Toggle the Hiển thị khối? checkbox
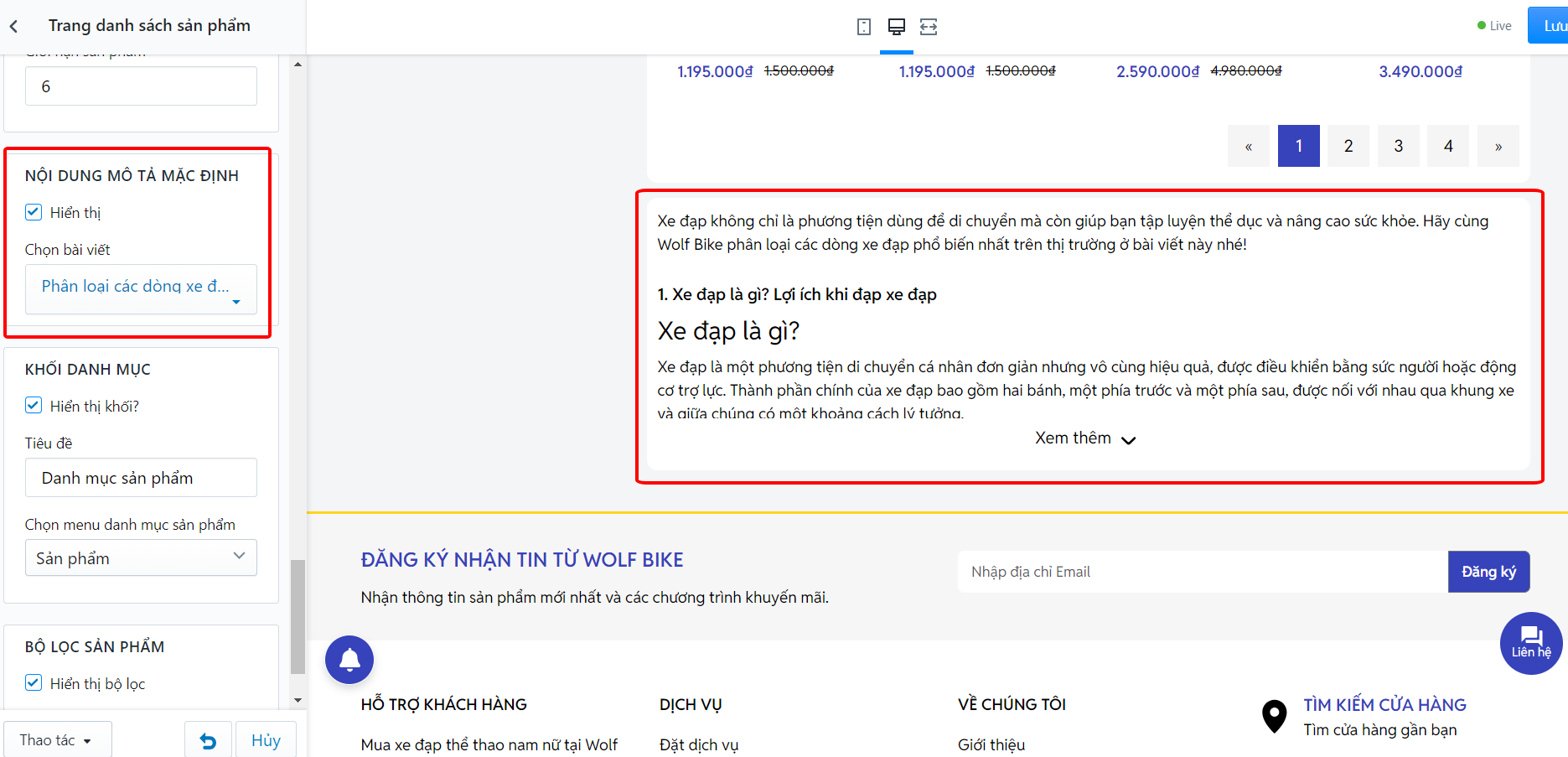Screen dimensions: 1568x757 point(34,406)
